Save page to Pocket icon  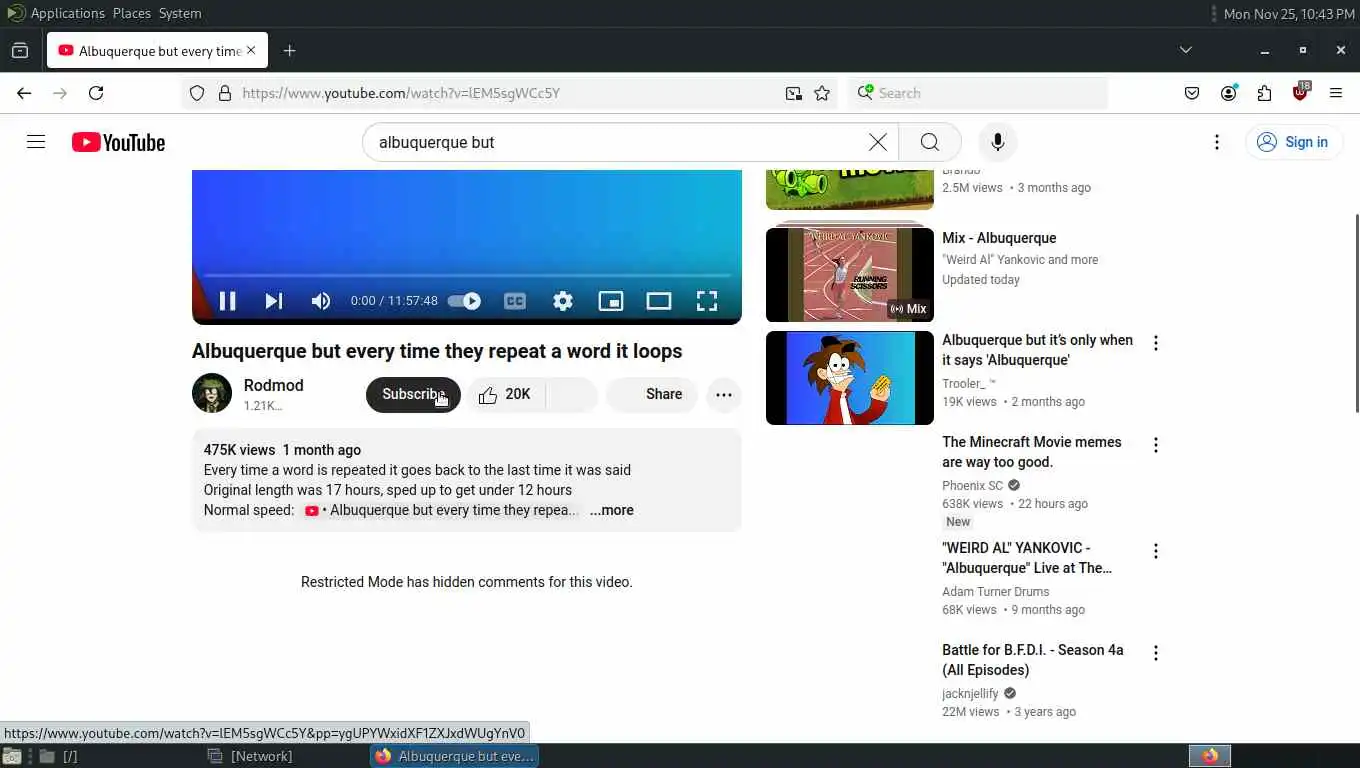(1192, 93)
